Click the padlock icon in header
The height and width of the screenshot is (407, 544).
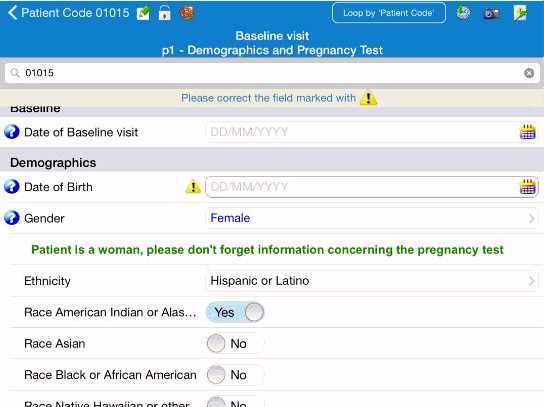[x=164, y=13]
